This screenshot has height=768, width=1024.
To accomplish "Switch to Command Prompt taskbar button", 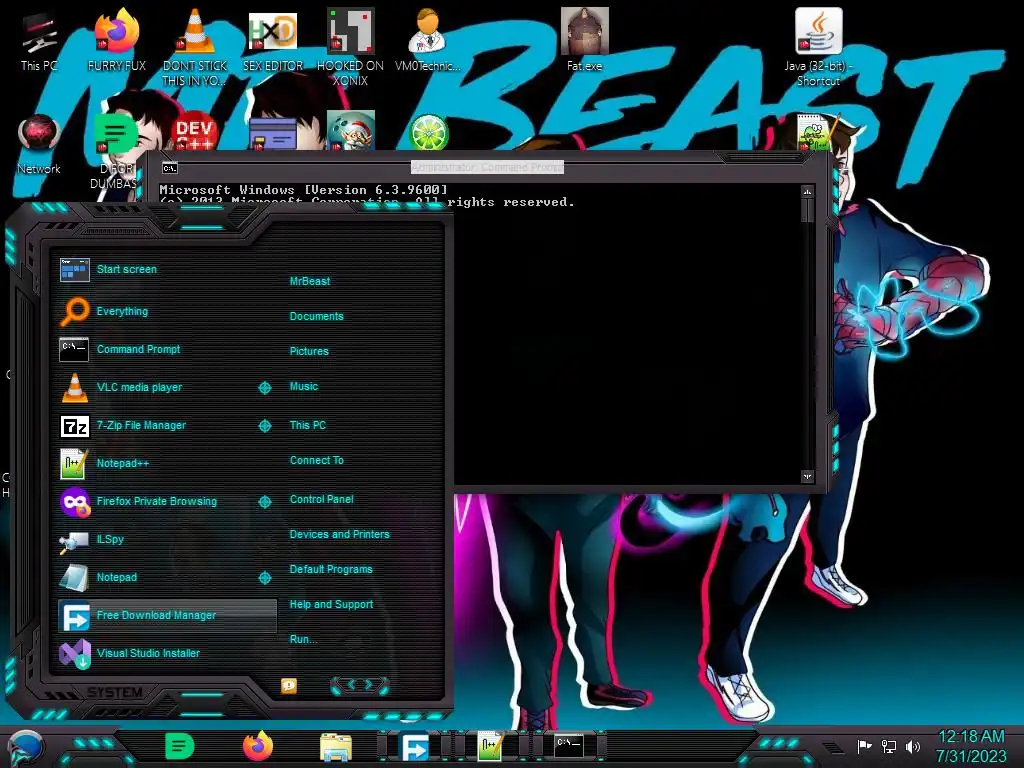I will coord(568,745).
